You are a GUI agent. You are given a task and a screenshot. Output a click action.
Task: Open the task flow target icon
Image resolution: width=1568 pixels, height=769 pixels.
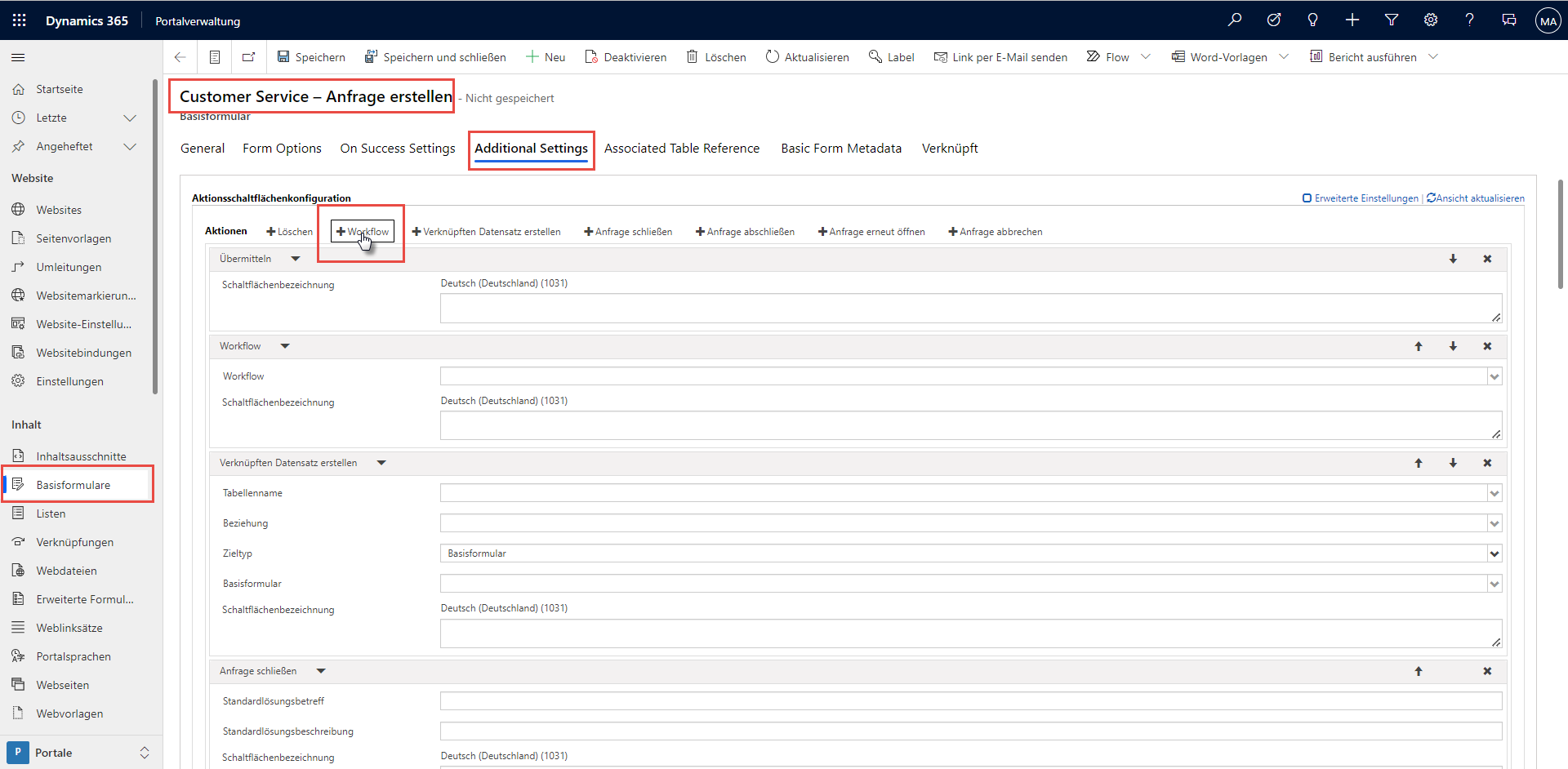pyautogui.click(x=1274, y=20)
